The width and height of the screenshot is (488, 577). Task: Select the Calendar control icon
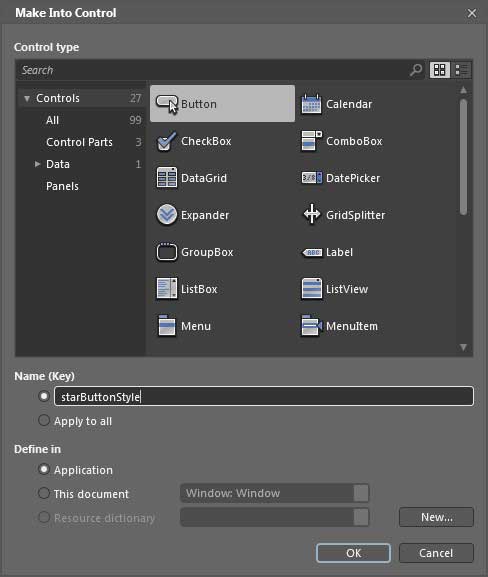(311, 104)
